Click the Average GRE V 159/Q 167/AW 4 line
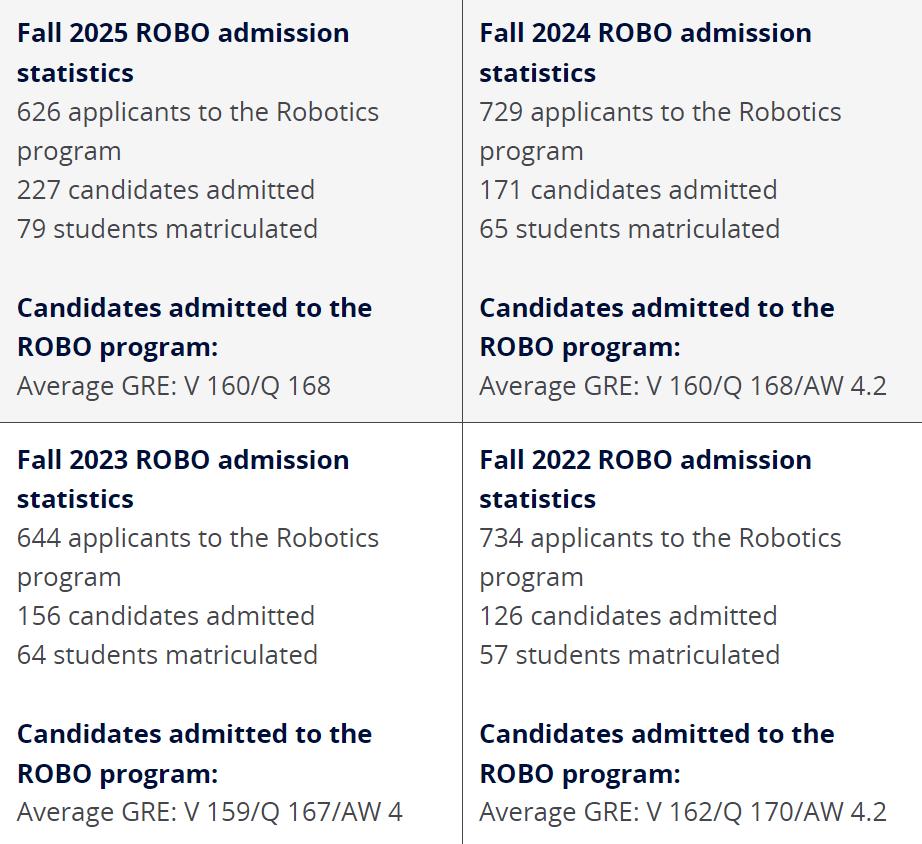Screen dimensions: 922x844 [210, 812]
